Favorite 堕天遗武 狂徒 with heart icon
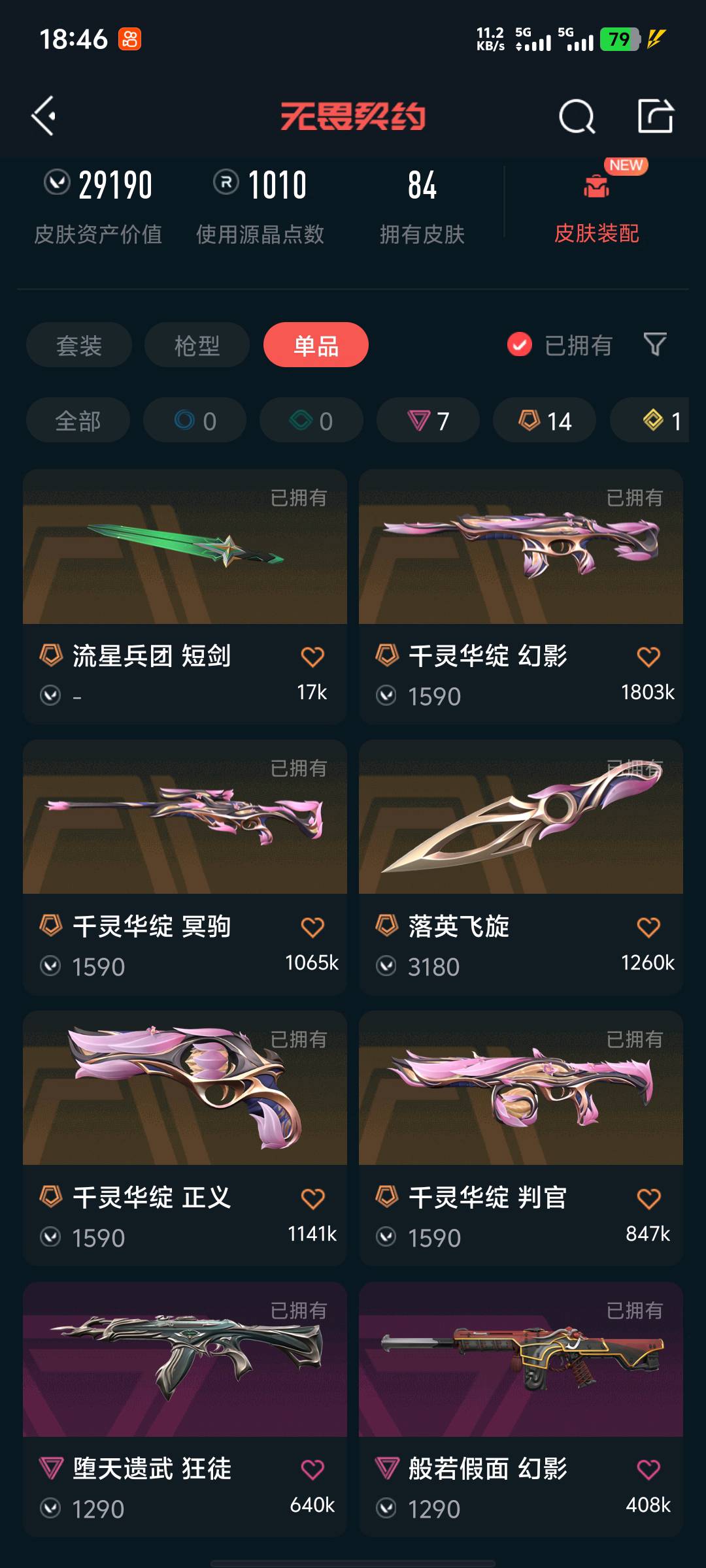 pos(312,1469)
